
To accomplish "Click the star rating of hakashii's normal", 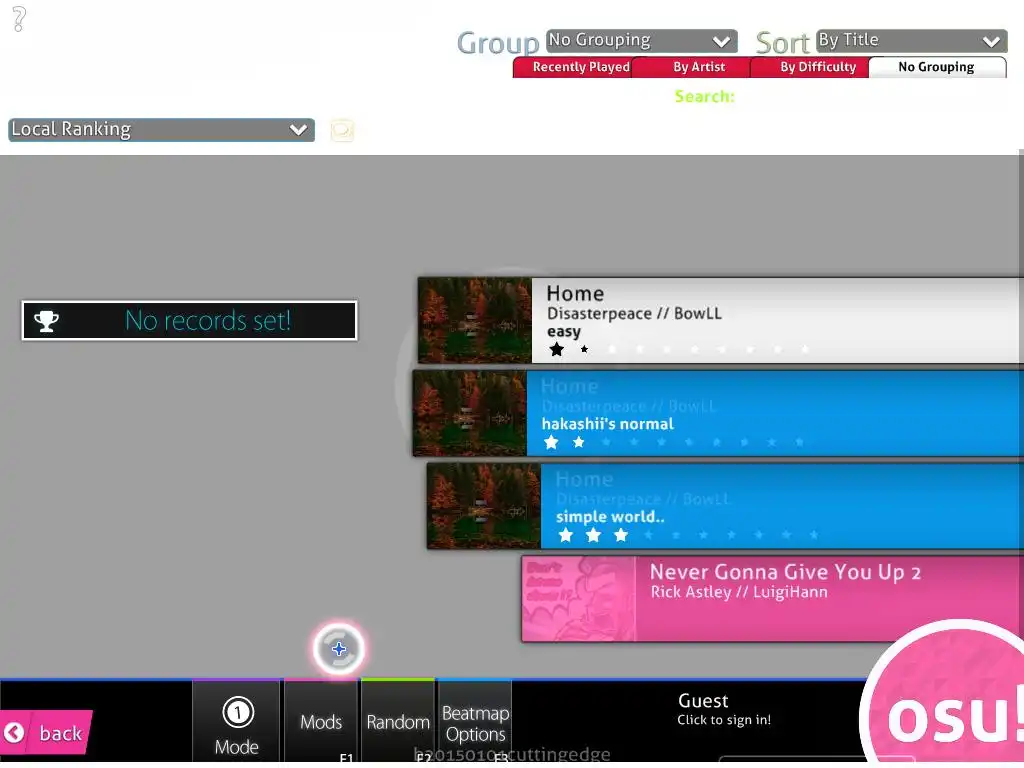I will [x=673, y=442].
